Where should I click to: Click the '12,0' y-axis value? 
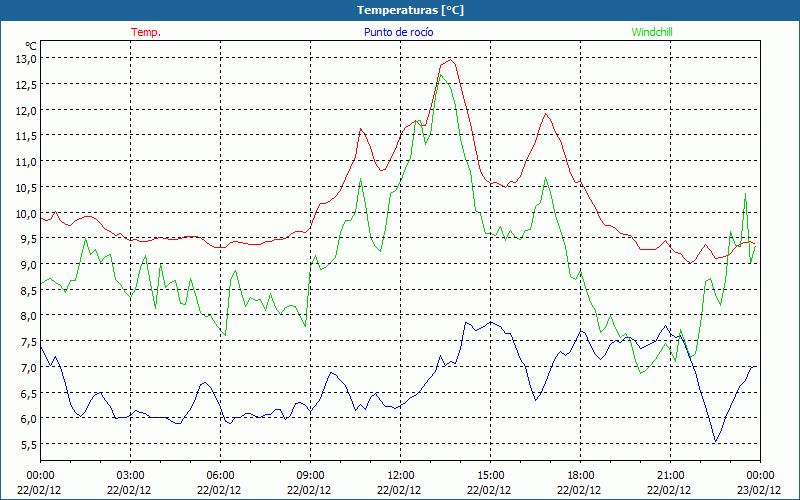27,110
